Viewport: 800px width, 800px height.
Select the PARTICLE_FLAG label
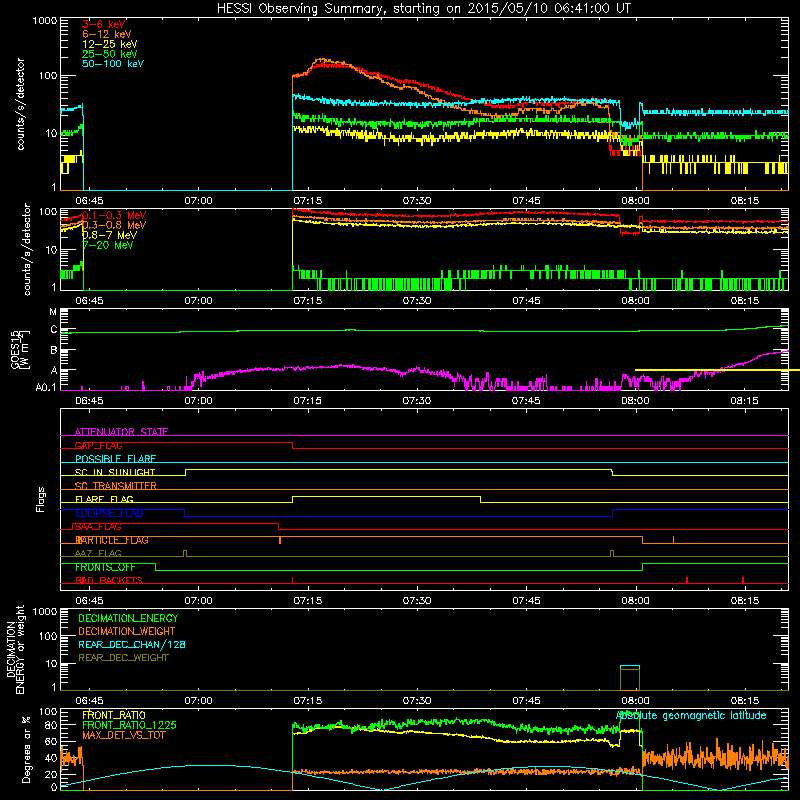112,540
